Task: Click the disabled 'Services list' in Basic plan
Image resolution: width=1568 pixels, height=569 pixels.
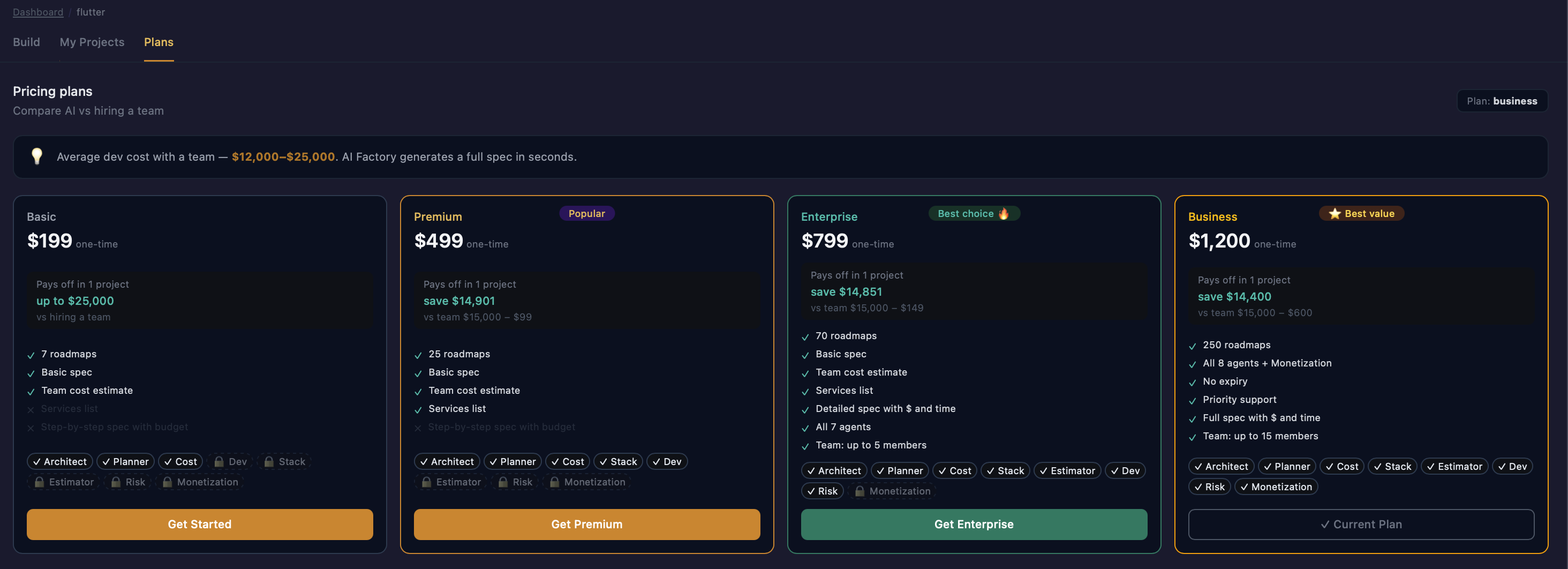Action: (69, 409)
